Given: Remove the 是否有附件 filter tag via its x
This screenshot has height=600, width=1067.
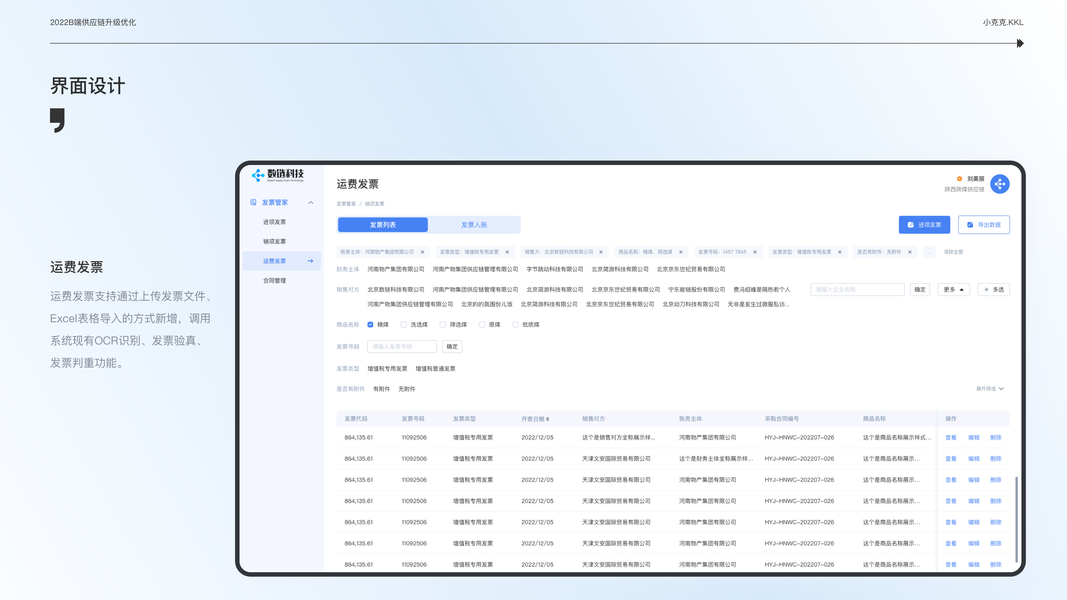Looking at the screenshot, I should coord(910,252).
